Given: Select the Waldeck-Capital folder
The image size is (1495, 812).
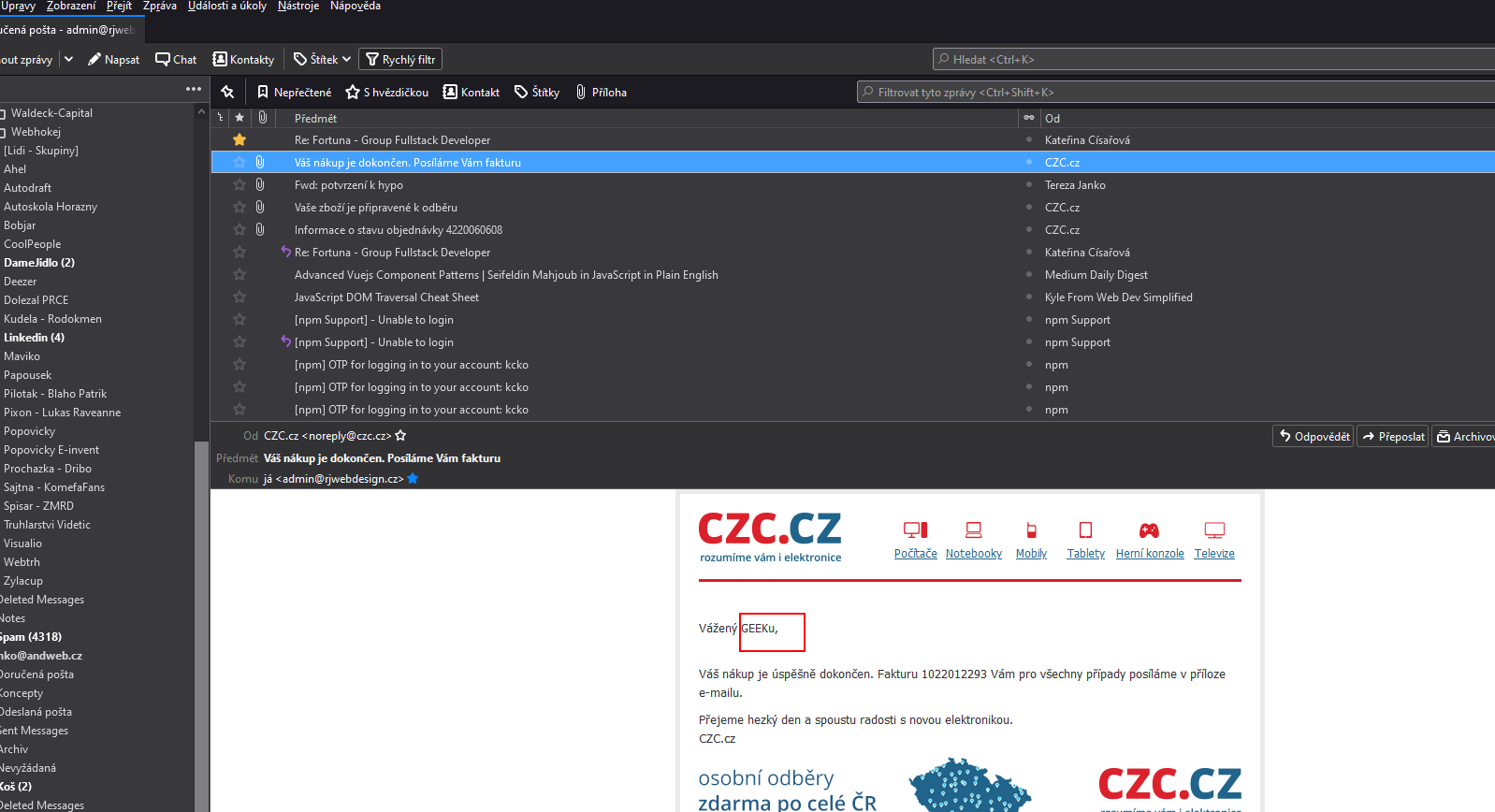Looking at the screenshot, I should pos(51,113).
